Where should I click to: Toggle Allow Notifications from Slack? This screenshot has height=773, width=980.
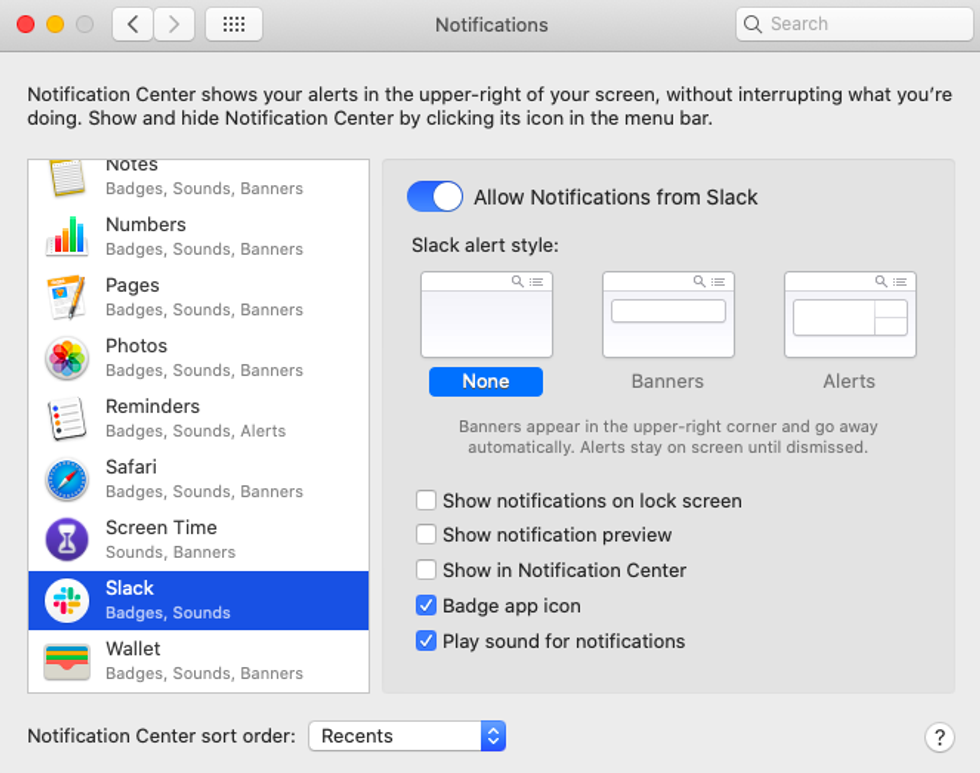[x=434, y=196]
